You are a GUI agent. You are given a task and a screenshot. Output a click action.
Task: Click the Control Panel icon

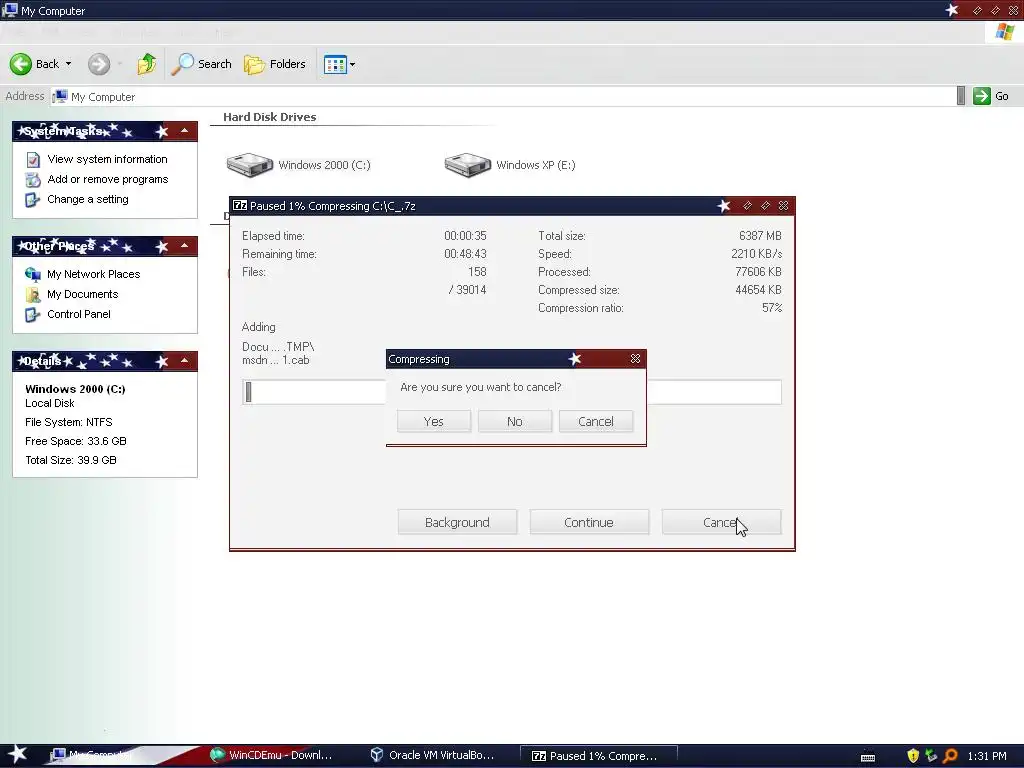tap(33, 315)
